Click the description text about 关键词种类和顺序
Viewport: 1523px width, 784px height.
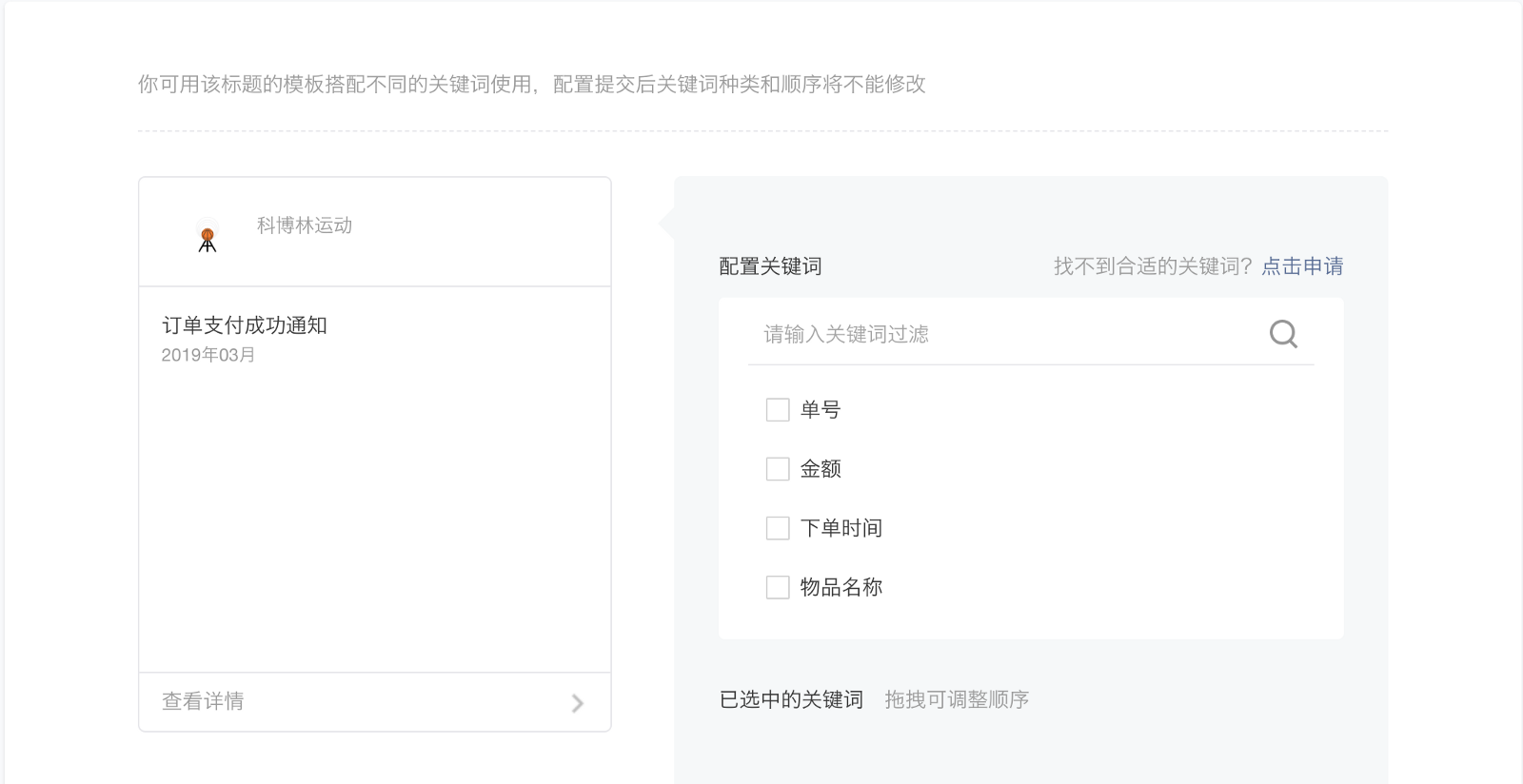click(x=531, y=84)
